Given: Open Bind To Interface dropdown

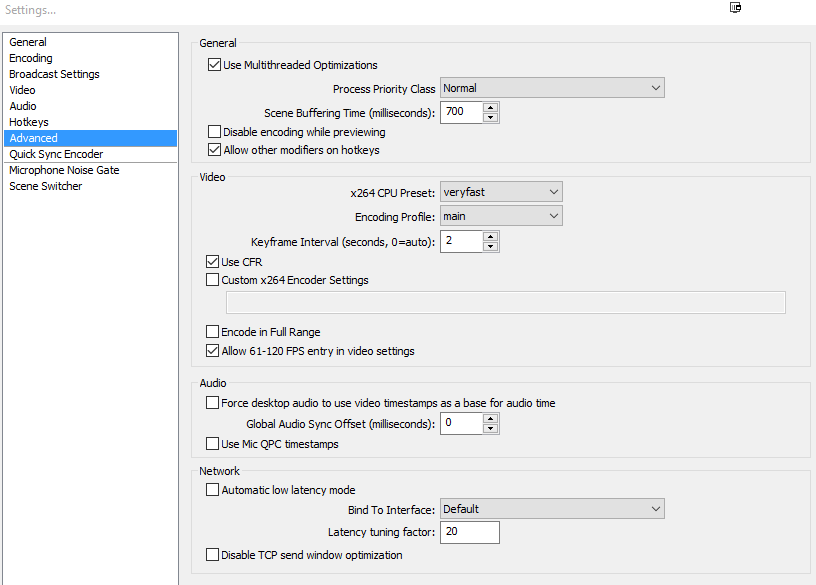Looking at the screenshot, I should tap(552, 509).
